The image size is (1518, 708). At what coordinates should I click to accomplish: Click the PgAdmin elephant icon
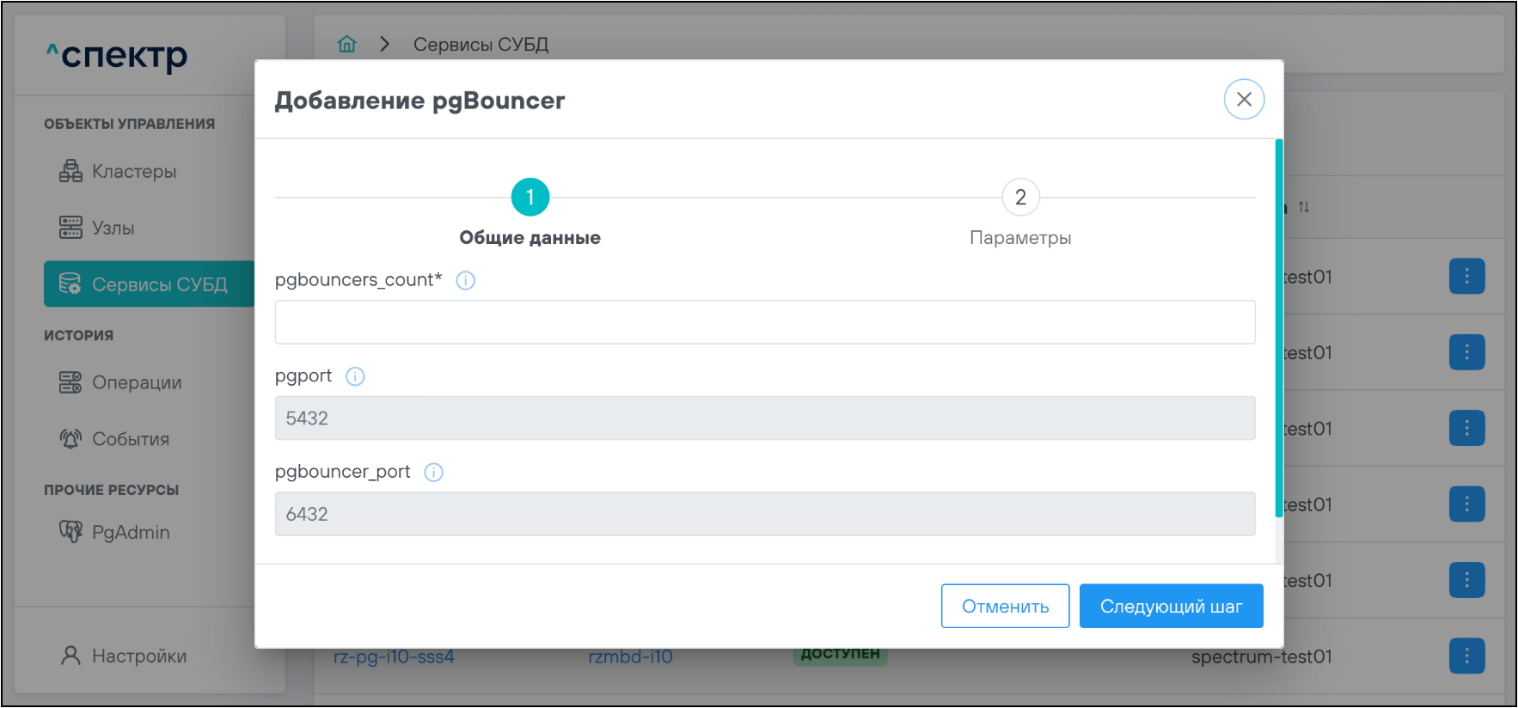70,532
